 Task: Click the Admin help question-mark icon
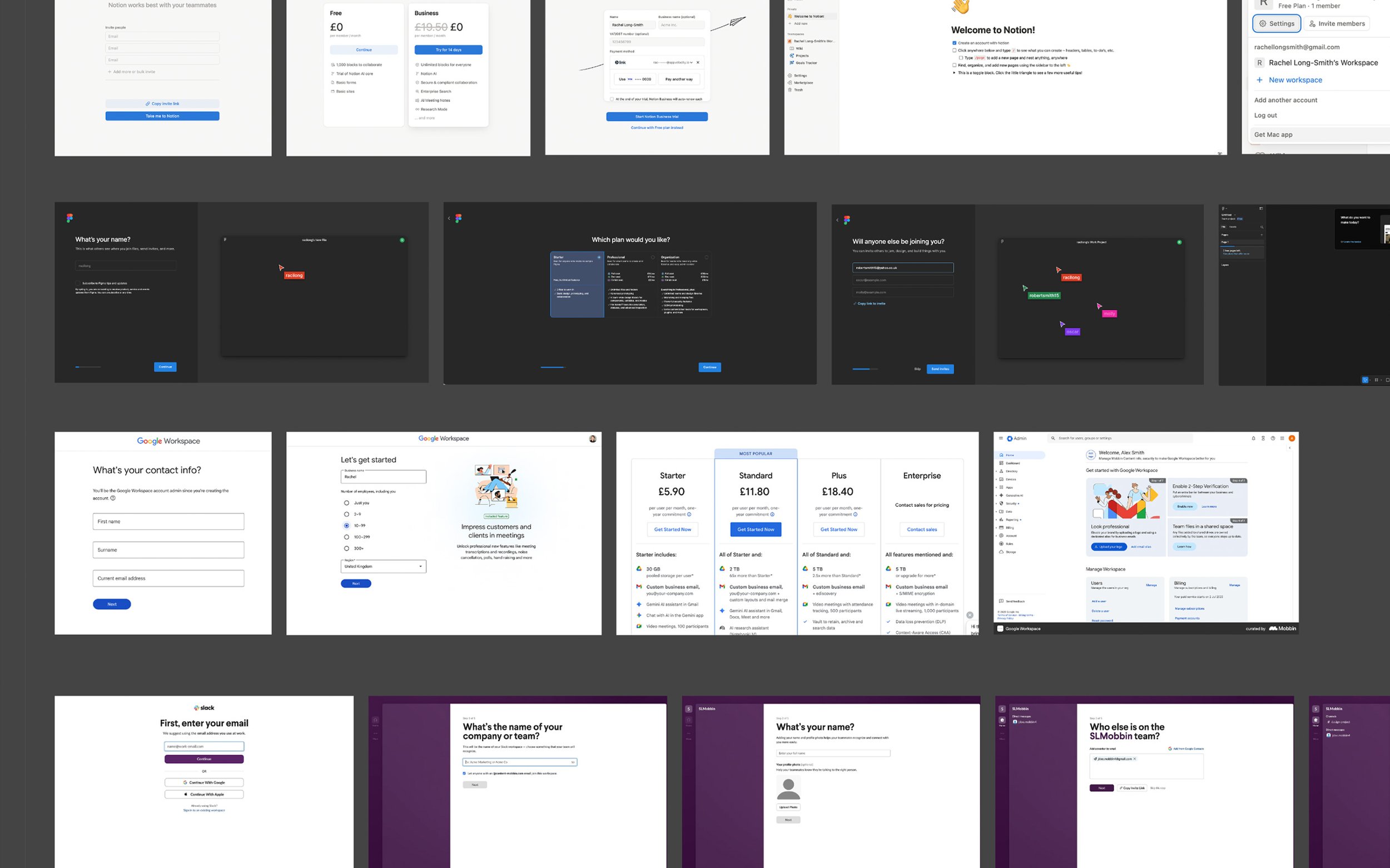(x=1272, y=438)
